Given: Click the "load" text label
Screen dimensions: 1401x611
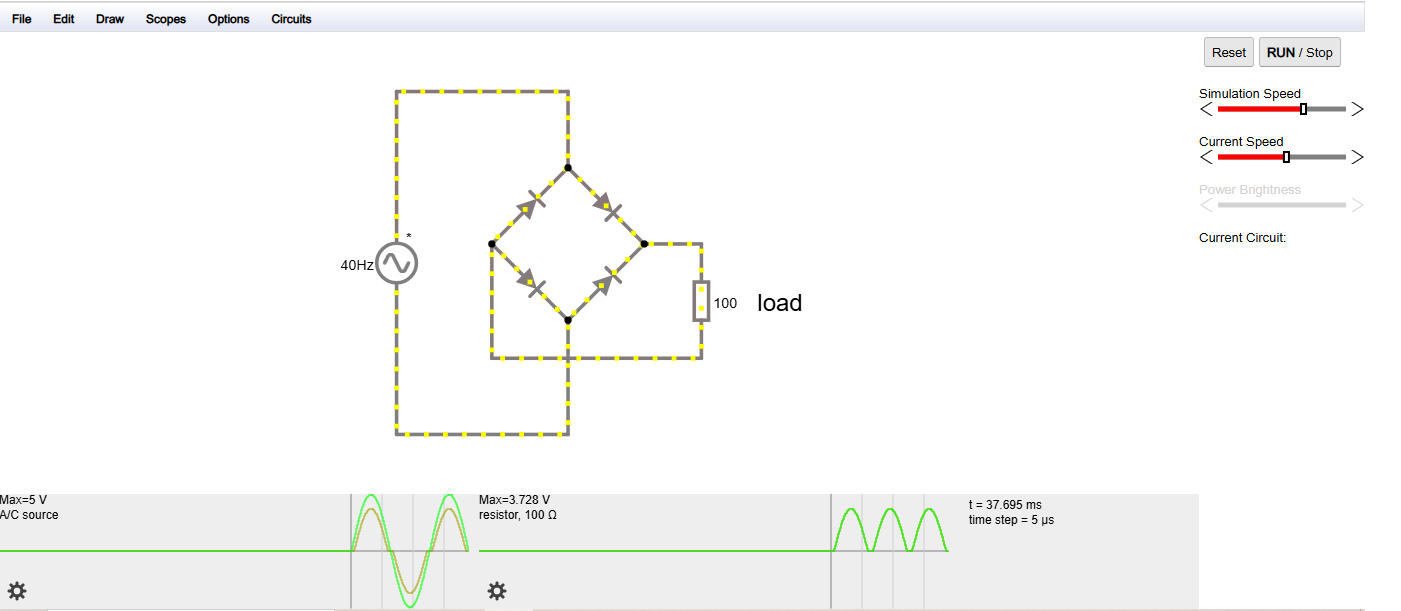Looking at the screenshot, I should pos(779,303).
